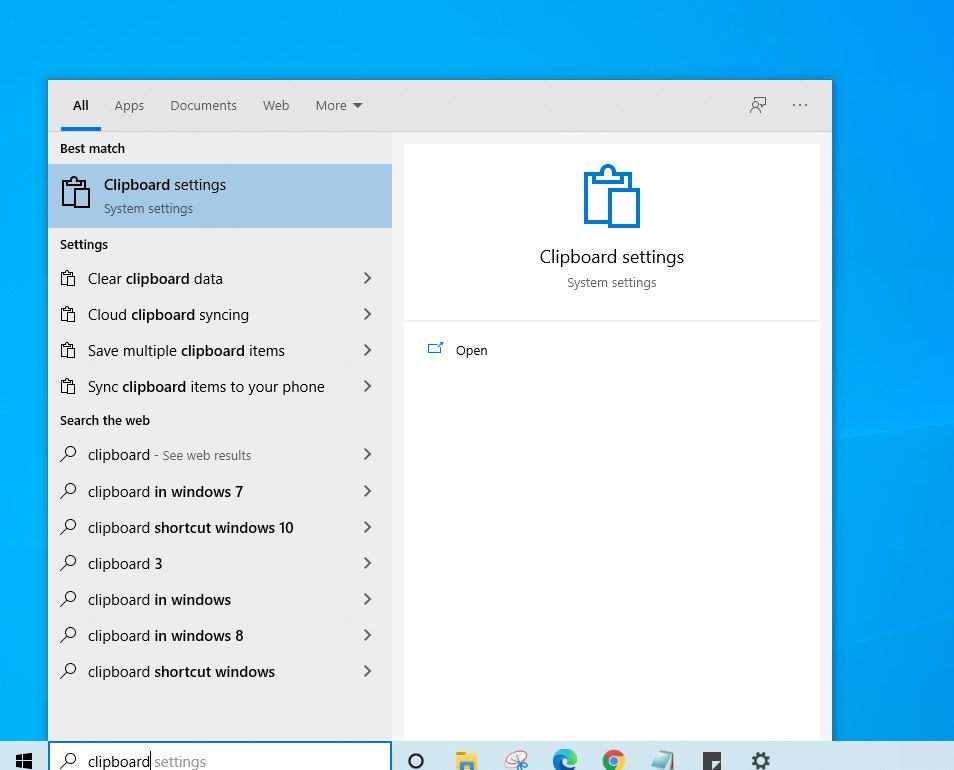The width and height of the screenshot is (954, 770).
Task: Select Clipboard settings best match result
Action: point(220,196)
